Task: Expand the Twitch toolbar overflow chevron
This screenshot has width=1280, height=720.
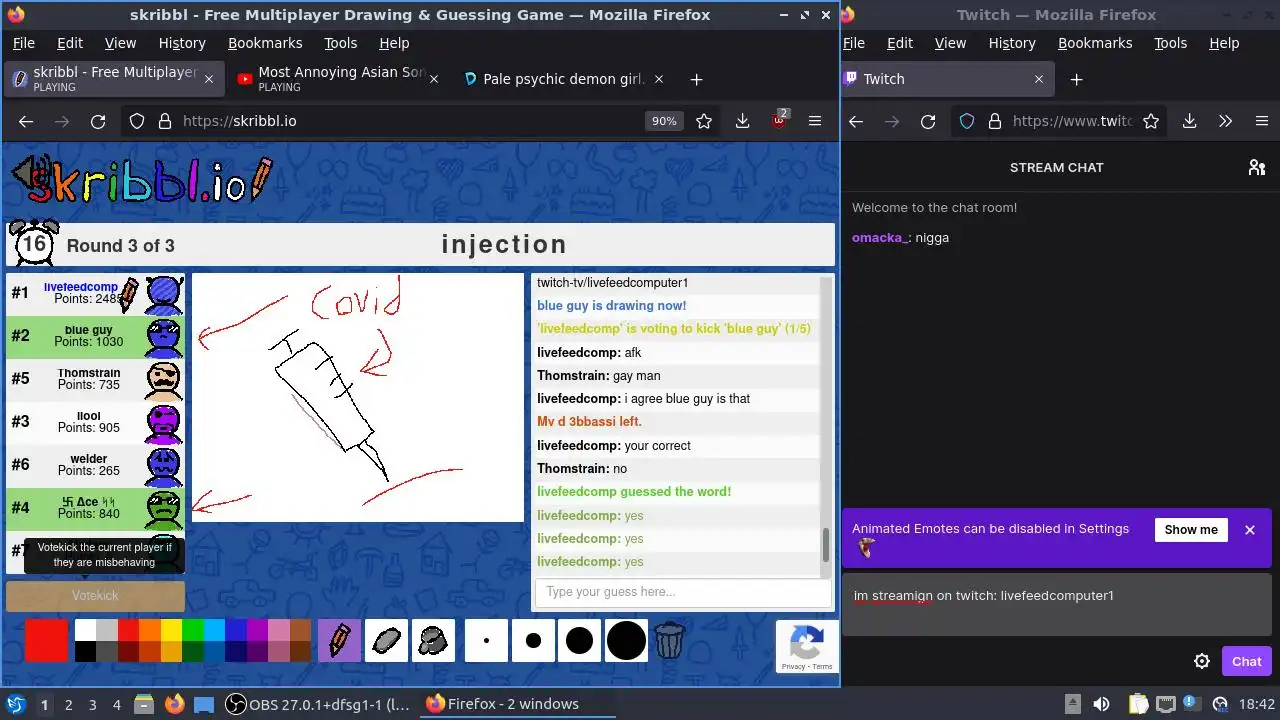Action: (1225, 121)
